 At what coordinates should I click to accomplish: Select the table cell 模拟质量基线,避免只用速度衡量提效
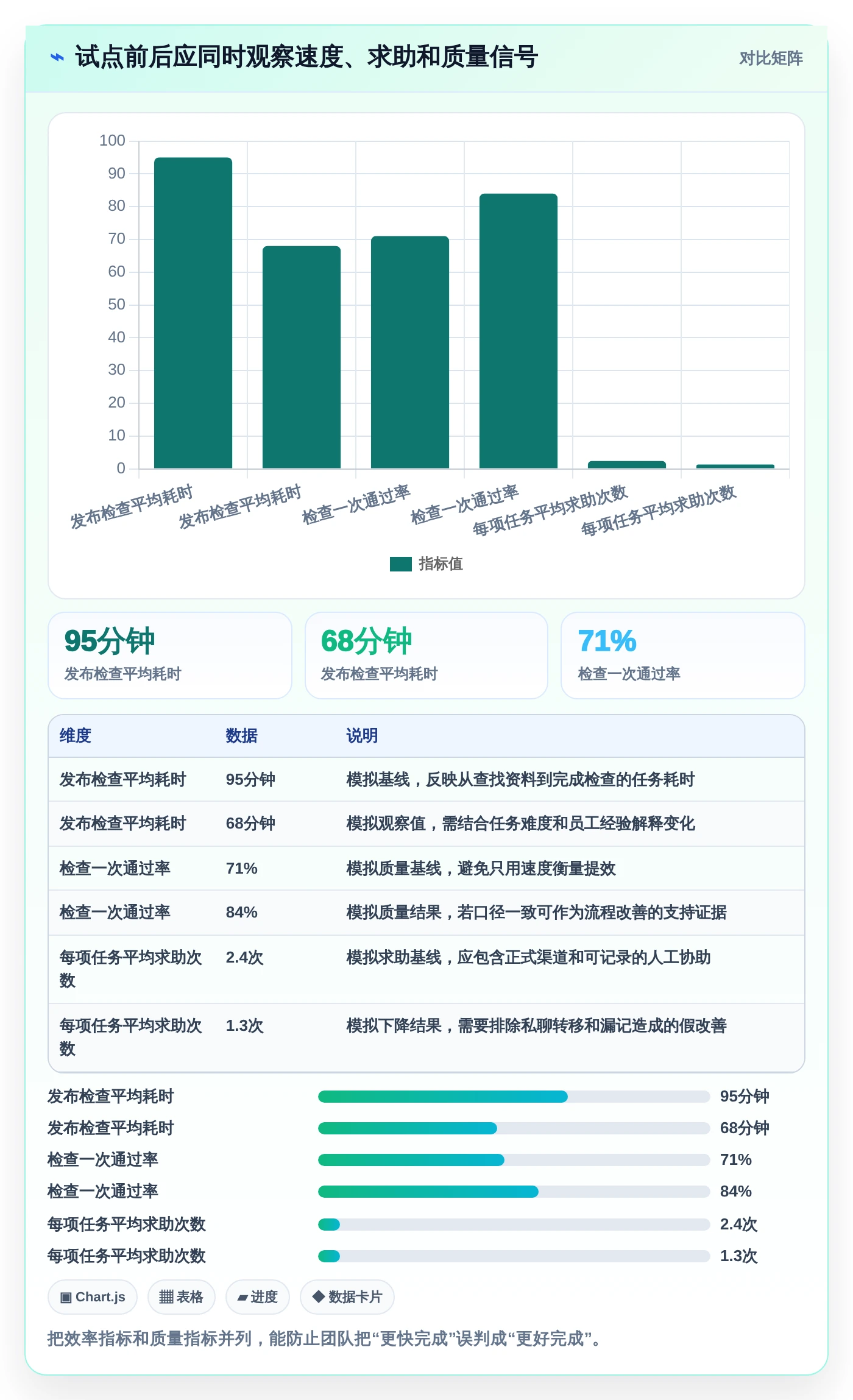(x=481, y=869)
